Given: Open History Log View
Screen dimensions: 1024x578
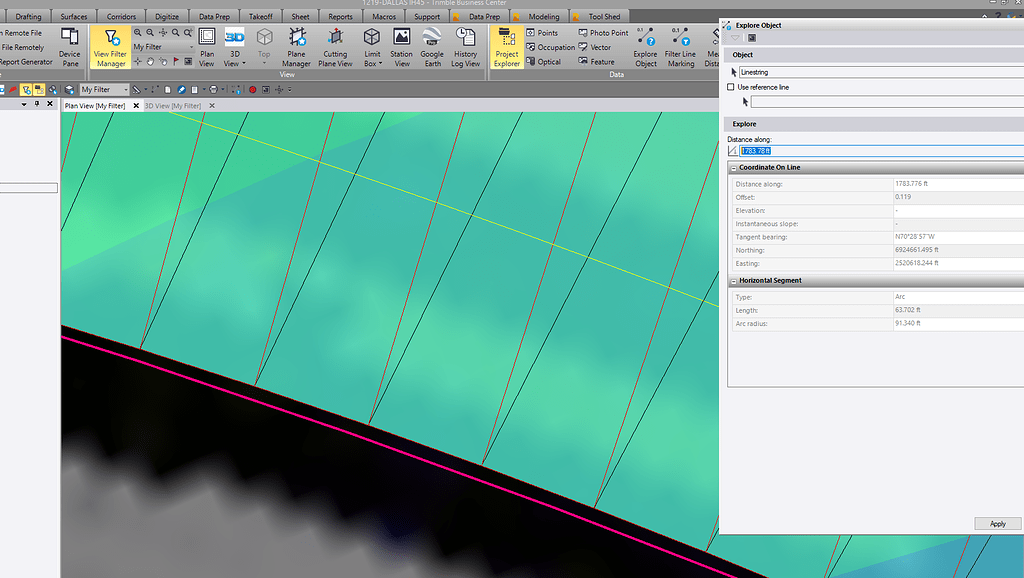Looking at the screenshot, I should pyautogui.click(x=465, y=47).
